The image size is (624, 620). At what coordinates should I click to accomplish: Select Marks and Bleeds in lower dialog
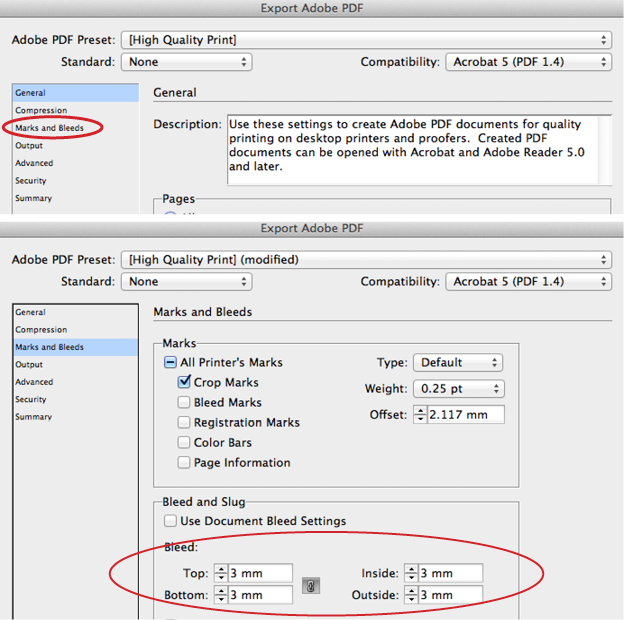[x=76, y=347]
